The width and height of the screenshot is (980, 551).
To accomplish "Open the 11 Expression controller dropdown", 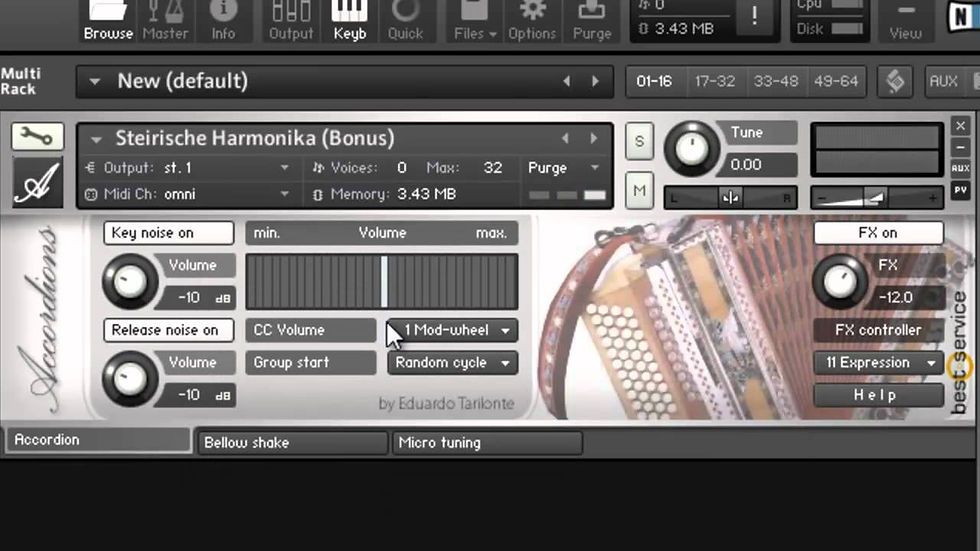I will coord(878,362).
